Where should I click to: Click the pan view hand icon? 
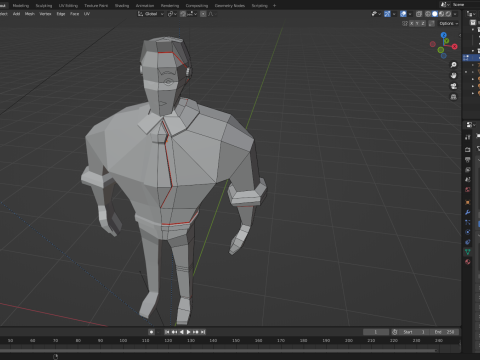click(453, 75)
